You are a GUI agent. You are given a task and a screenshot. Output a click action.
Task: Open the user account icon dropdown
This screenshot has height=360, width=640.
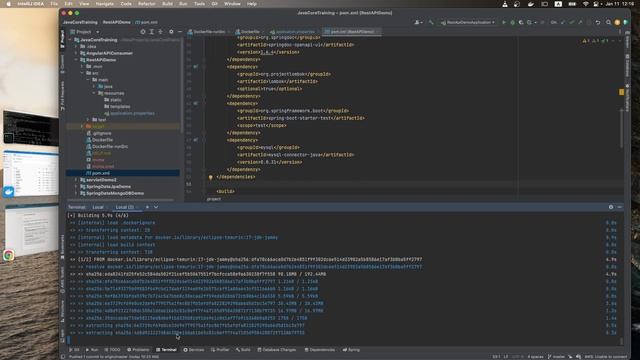[x=418, y=22]
